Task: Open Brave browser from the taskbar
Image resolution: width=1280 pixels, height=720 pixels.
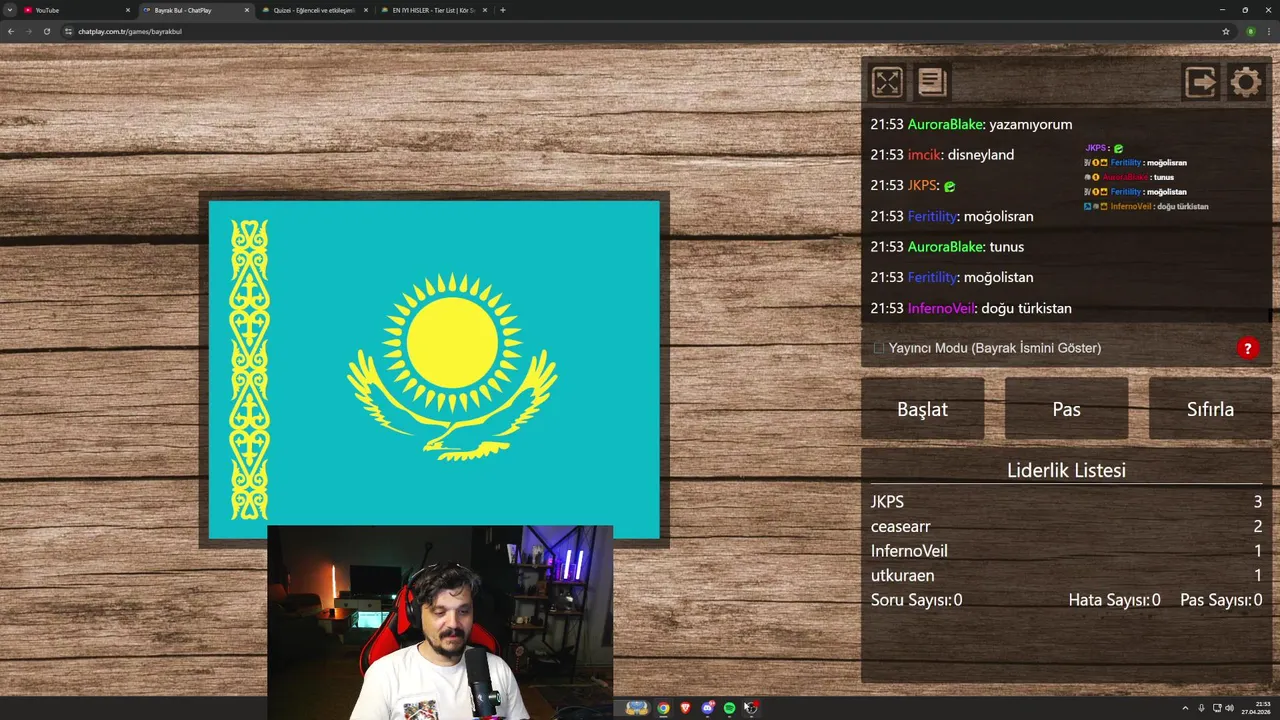Action: coord(685,708)
